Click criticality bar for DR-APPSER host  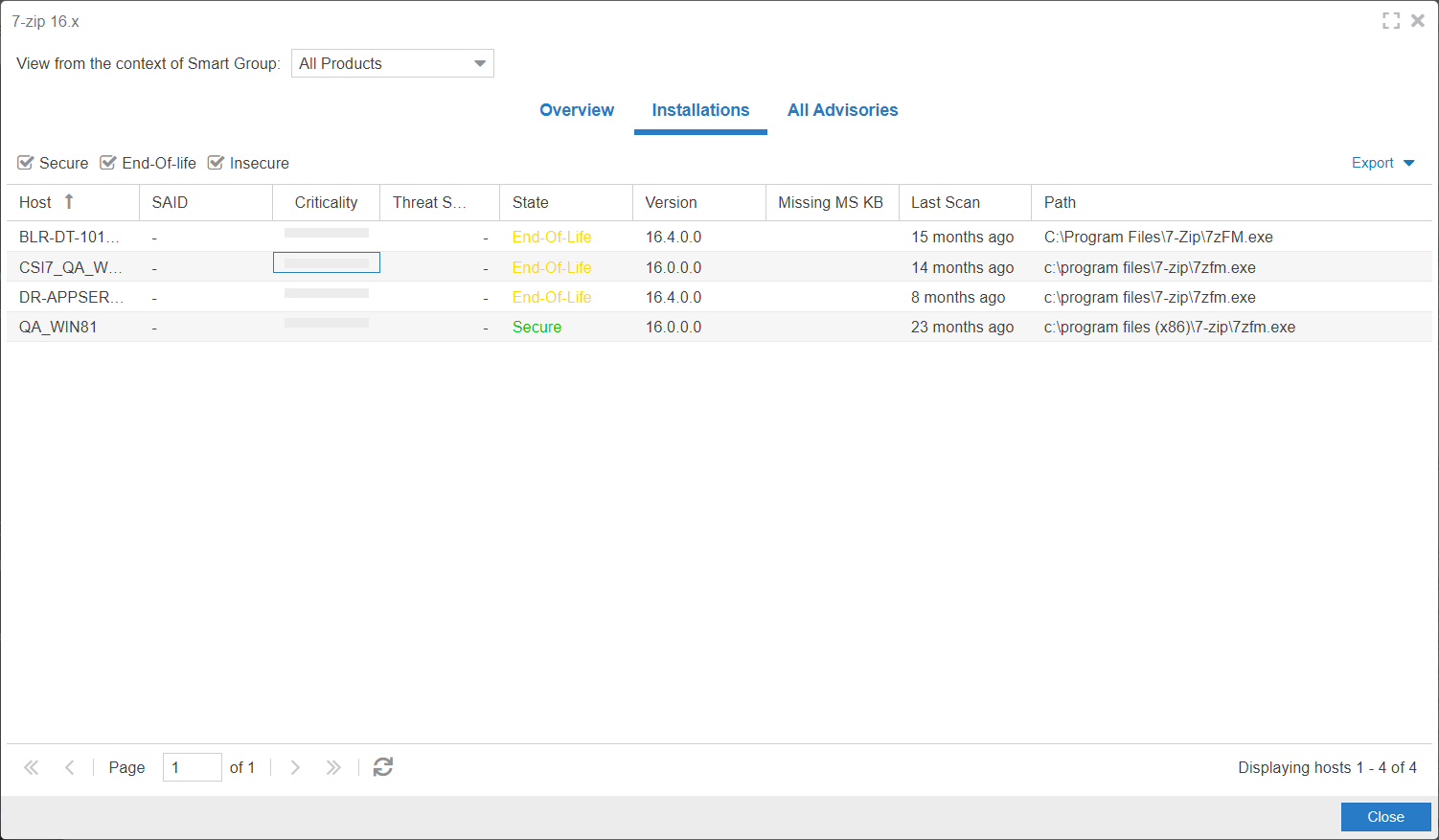[x=327, y=293]
